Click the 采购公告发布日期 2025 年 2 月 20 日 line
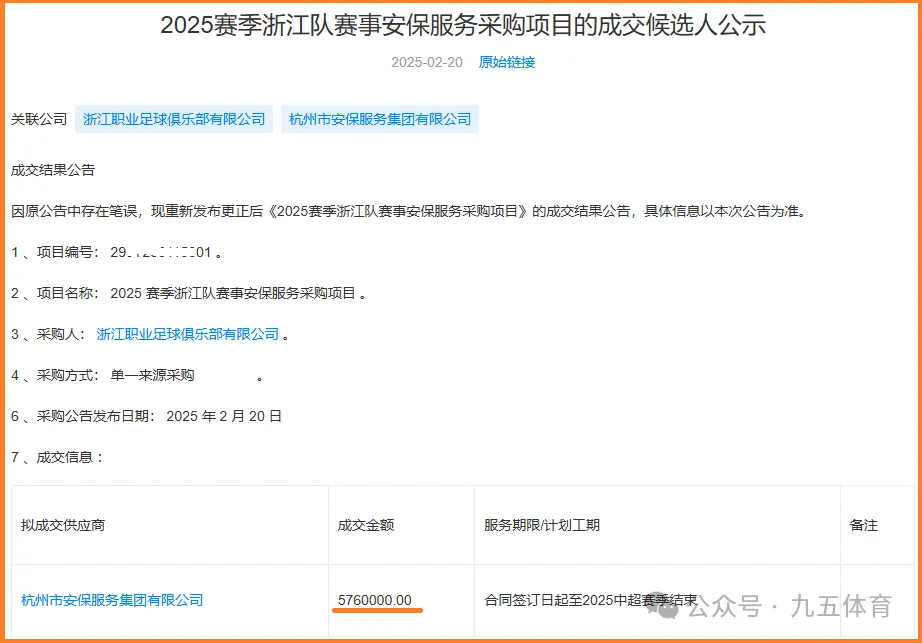 pyautogui.click(x=146, y=417)
